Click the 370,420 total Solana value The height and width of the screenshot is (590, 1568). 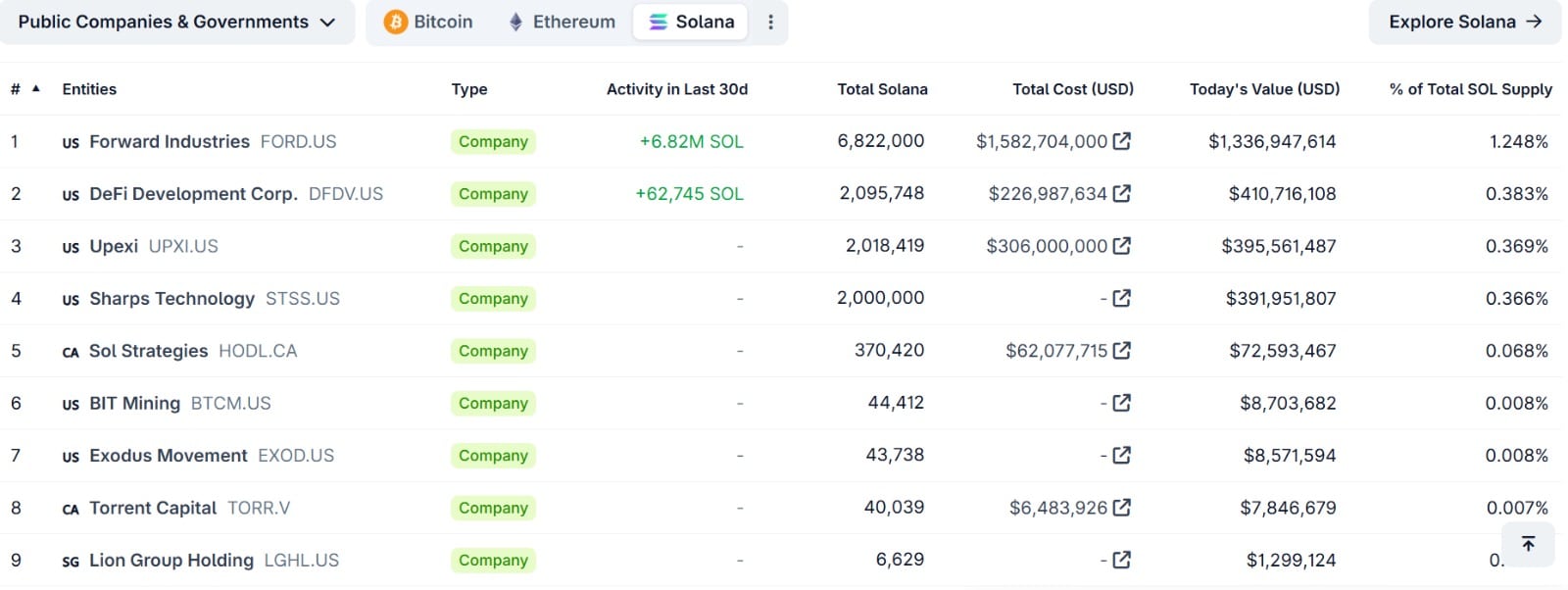[889, 350]
